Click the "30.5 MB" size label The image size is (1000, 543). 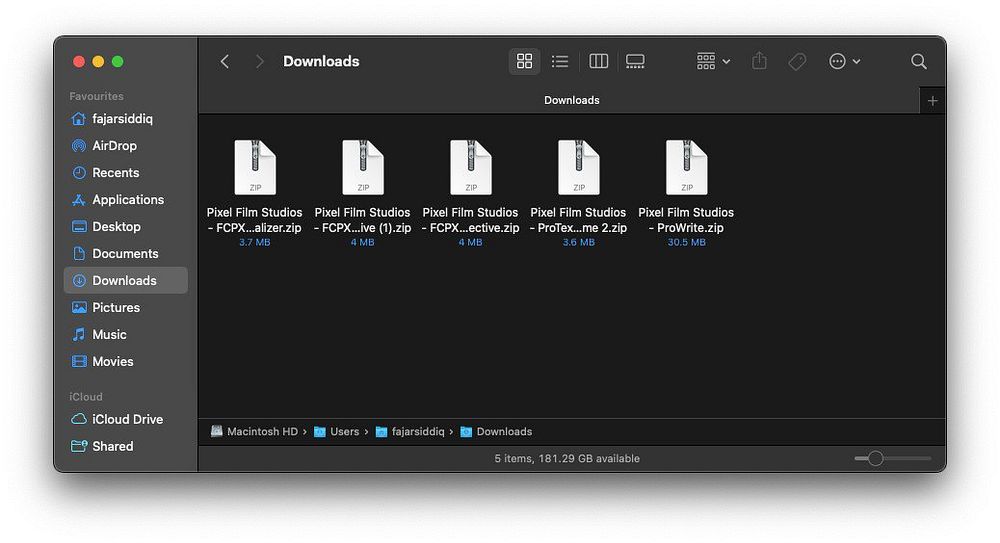click(686, 242)
